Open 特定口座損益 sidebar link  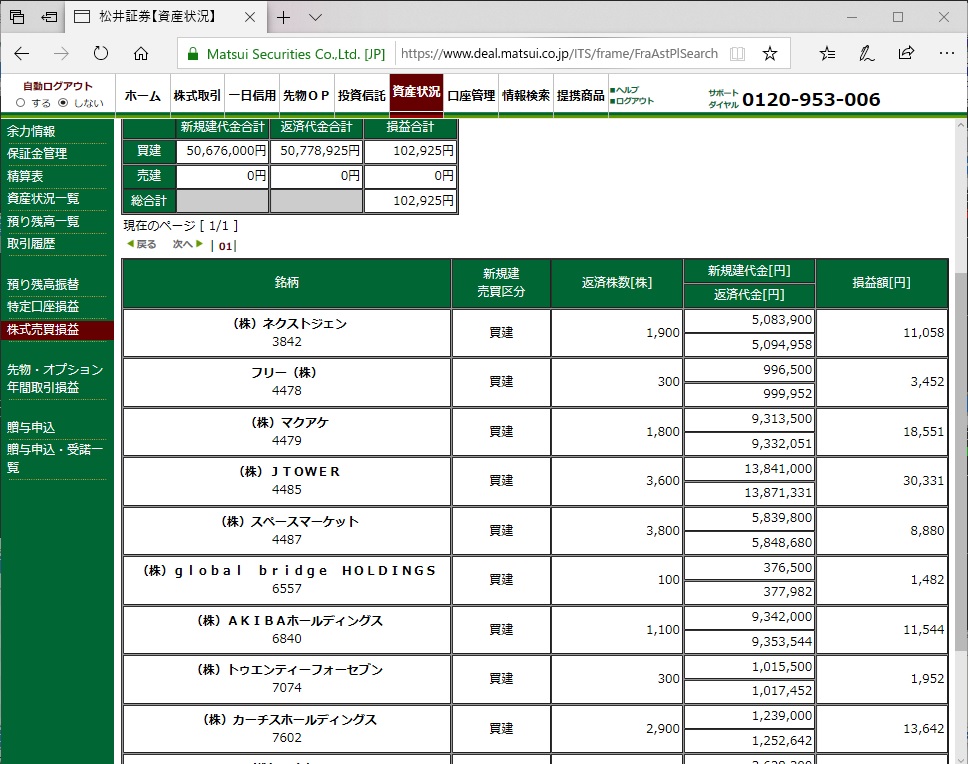coord(43,307)
